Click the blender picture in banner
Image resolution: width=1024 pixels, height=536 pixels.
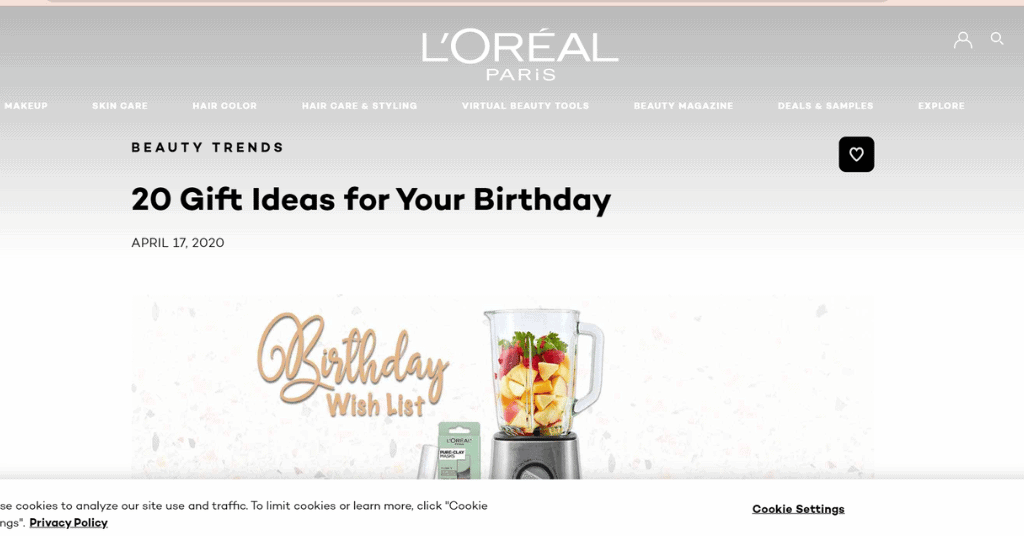[x=543, y=394]
